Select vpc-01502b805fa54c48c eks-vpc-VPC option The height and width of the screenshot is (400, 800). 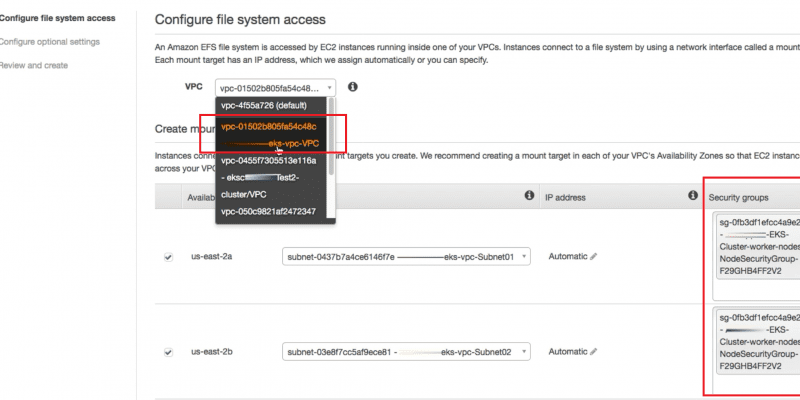(x=270, y=135)
